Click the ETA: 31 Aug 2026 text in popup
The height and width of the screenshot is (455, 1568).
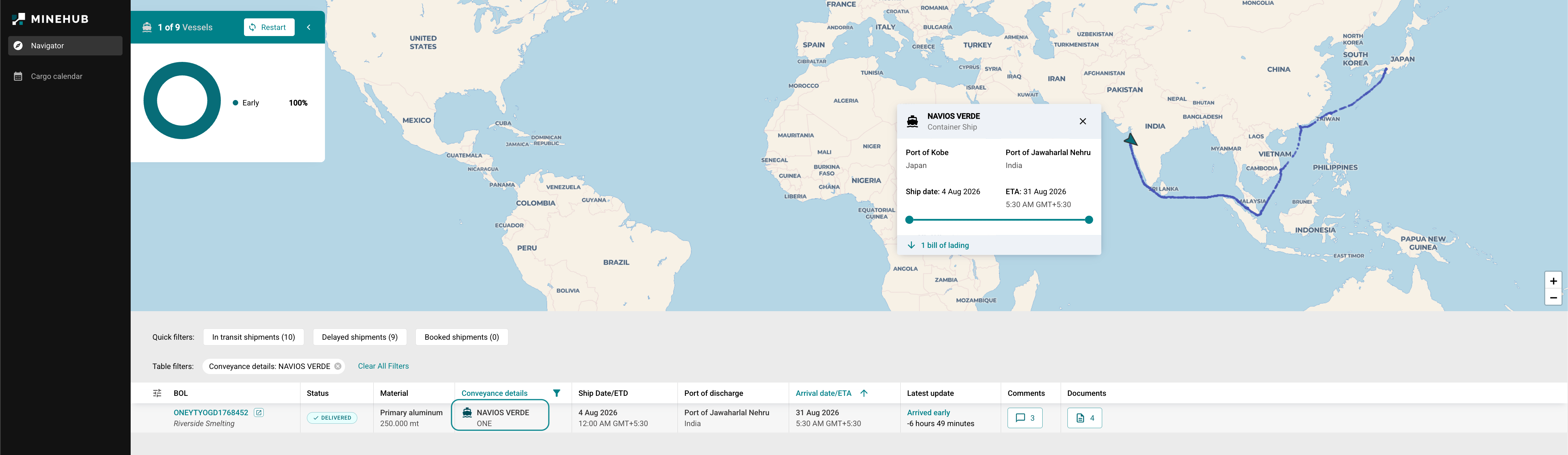1036,191
